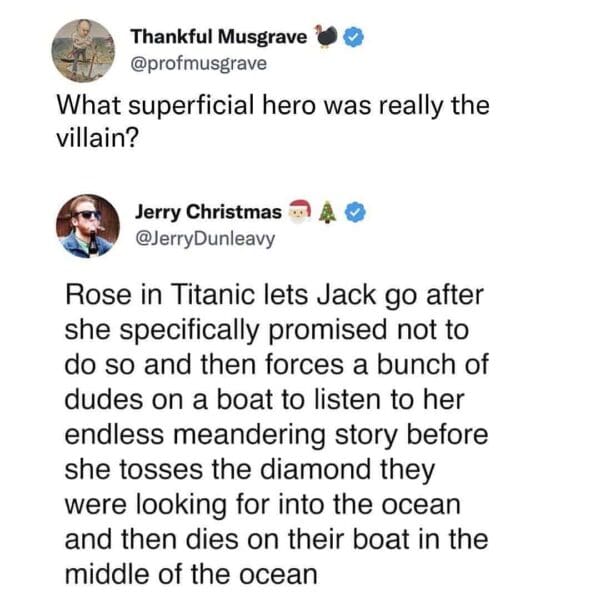
Task: Click the Christmas tree emoji beside Jerry's name
Action: (x=326, y=213)
